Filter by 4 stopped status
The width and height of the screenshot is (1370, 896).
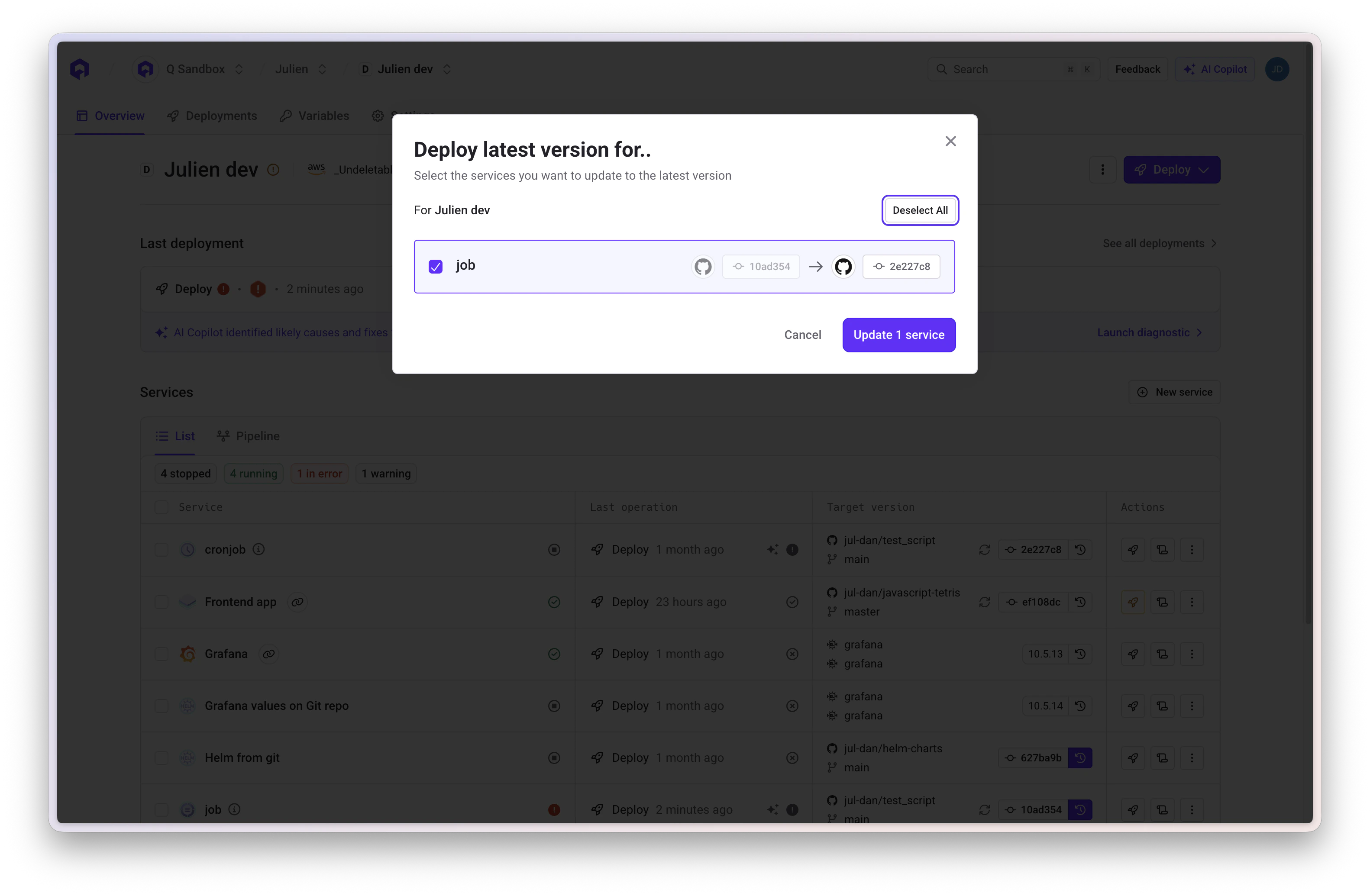pos(185,474)
